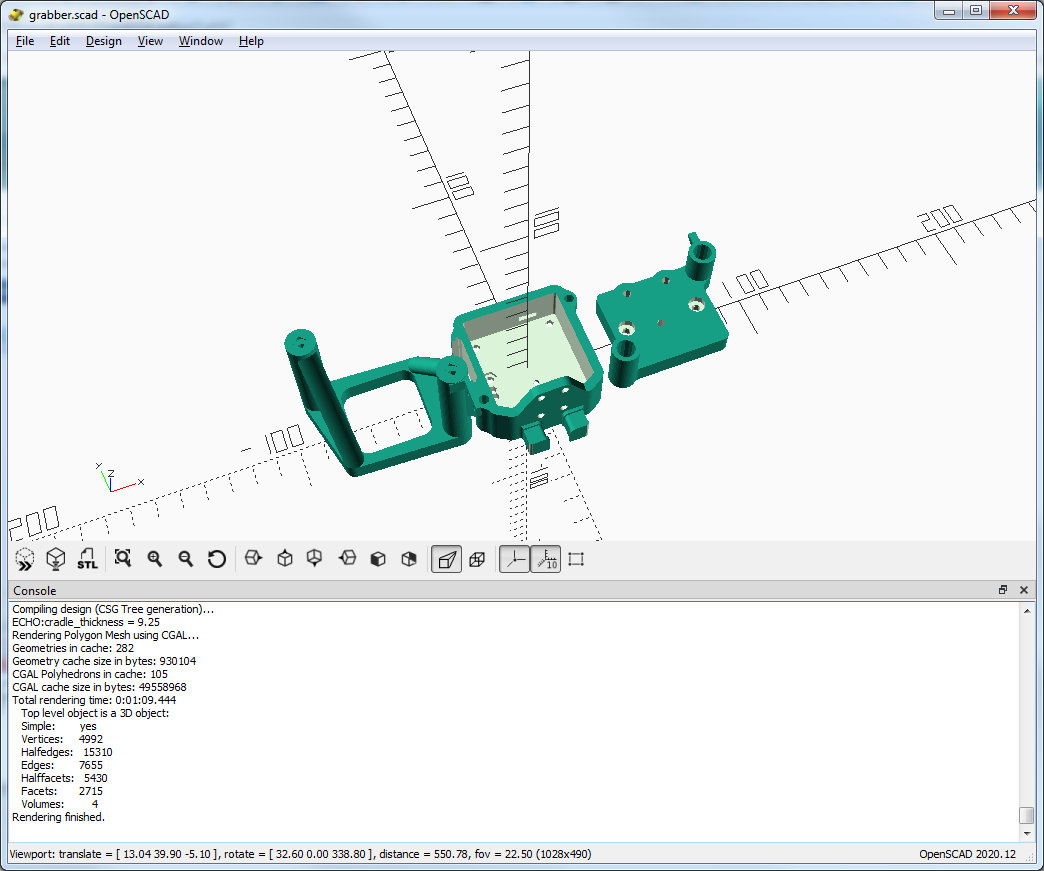This screenshot has height=871, width=1044.
Task: Click the Console scrollbar up arrow
Action: pyautogui.click(x=1026, y=609)
